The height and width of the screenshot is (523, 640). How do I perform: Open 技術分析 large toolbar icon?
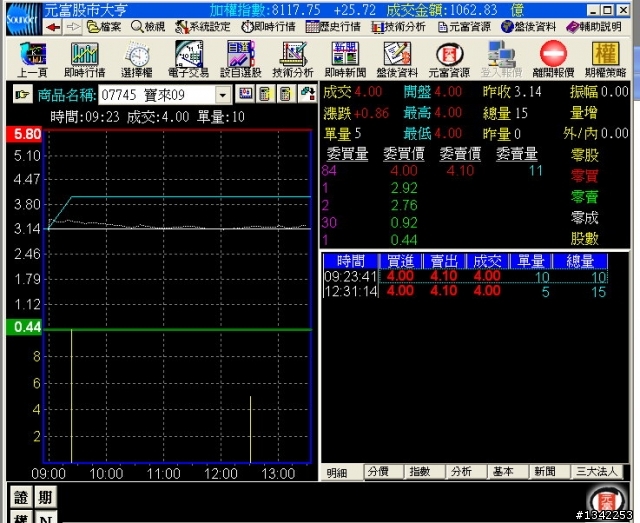[293, 60]
